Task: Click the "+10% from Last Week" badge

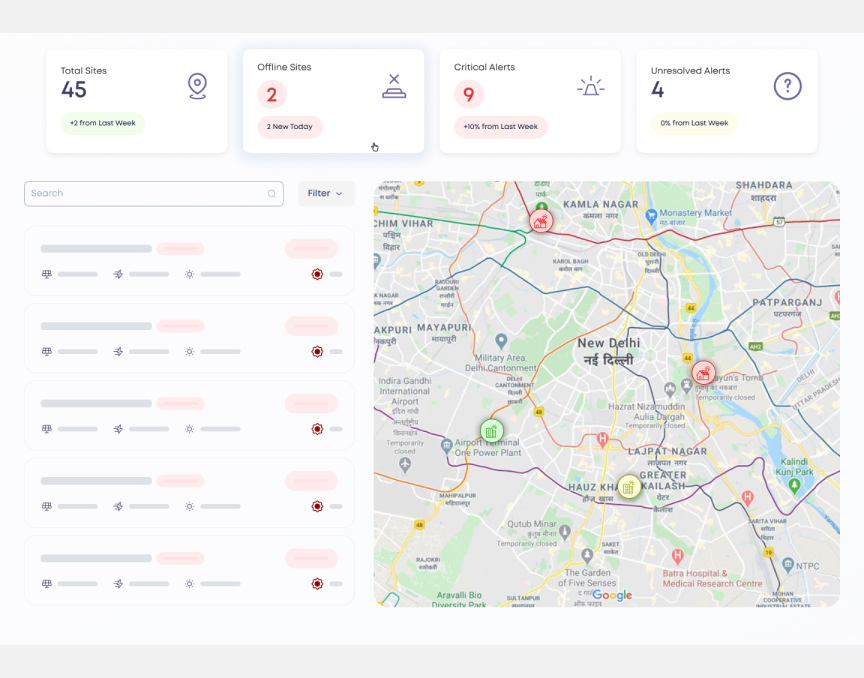Action: pos(500,127)
